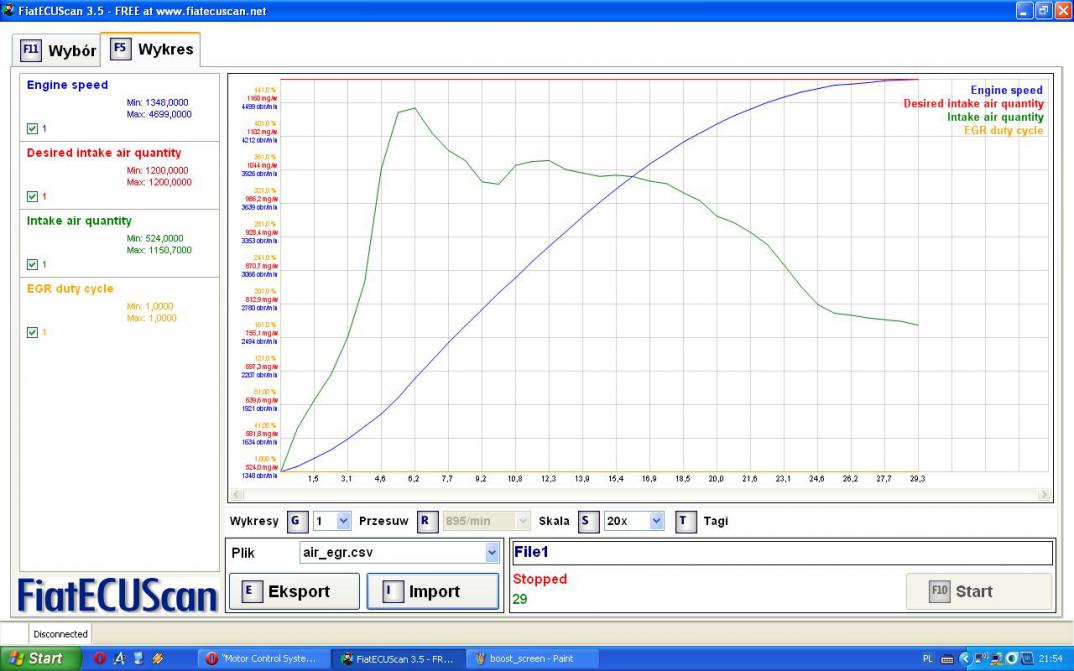Click the Eksport button

[x=294, y=591]
